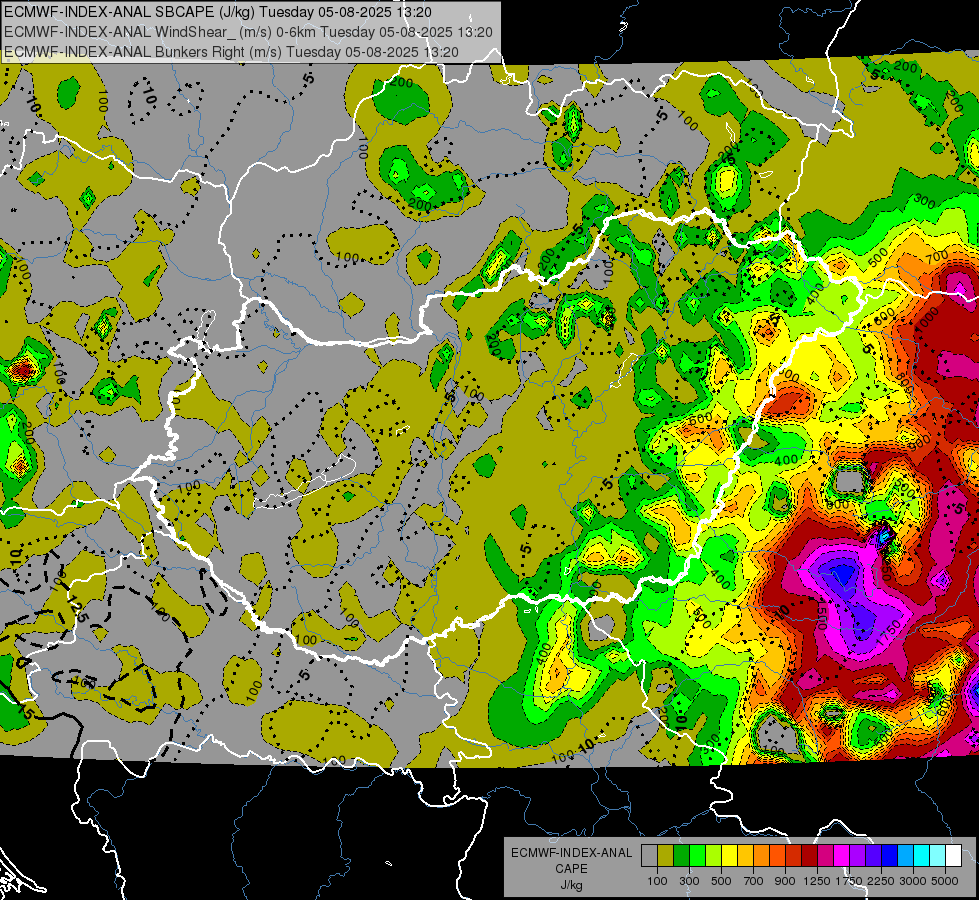Select the bright magenta CAPE legend swatch

842,856
